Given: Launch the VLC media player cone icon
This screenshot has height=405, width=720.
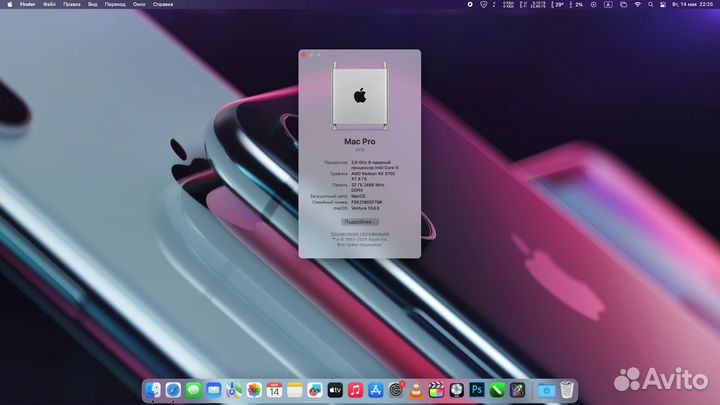Looking at the screenshot, I should pyautogui.click(x=416, y=390).
